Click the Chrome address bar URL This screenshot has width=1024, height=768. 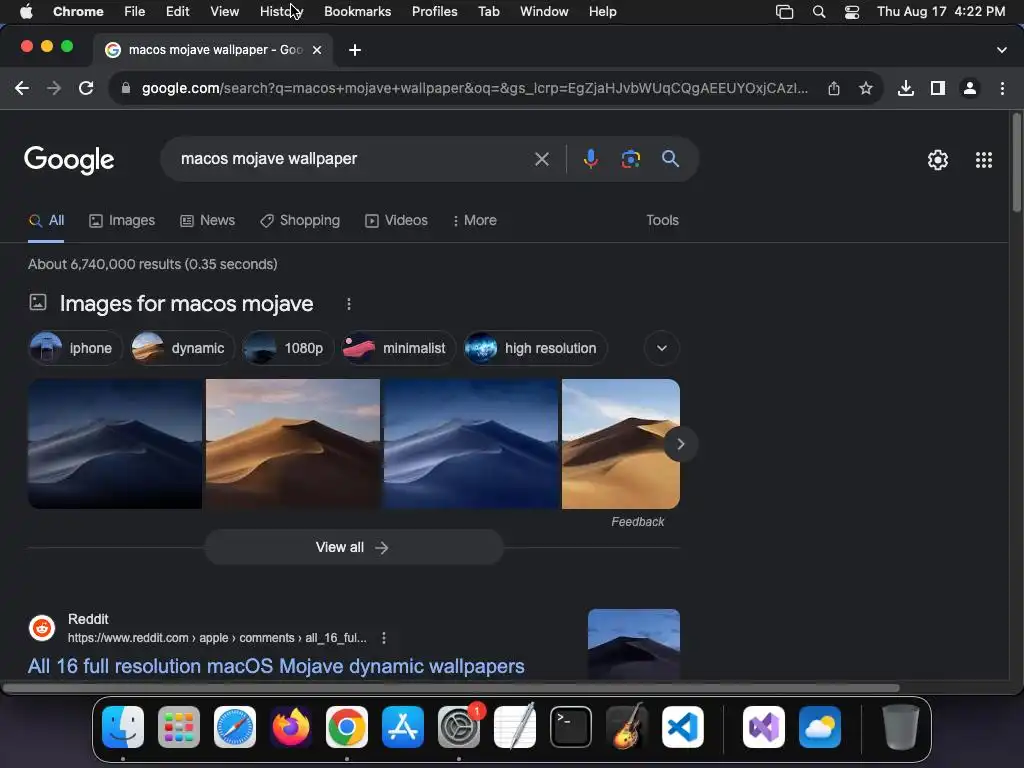475,88
